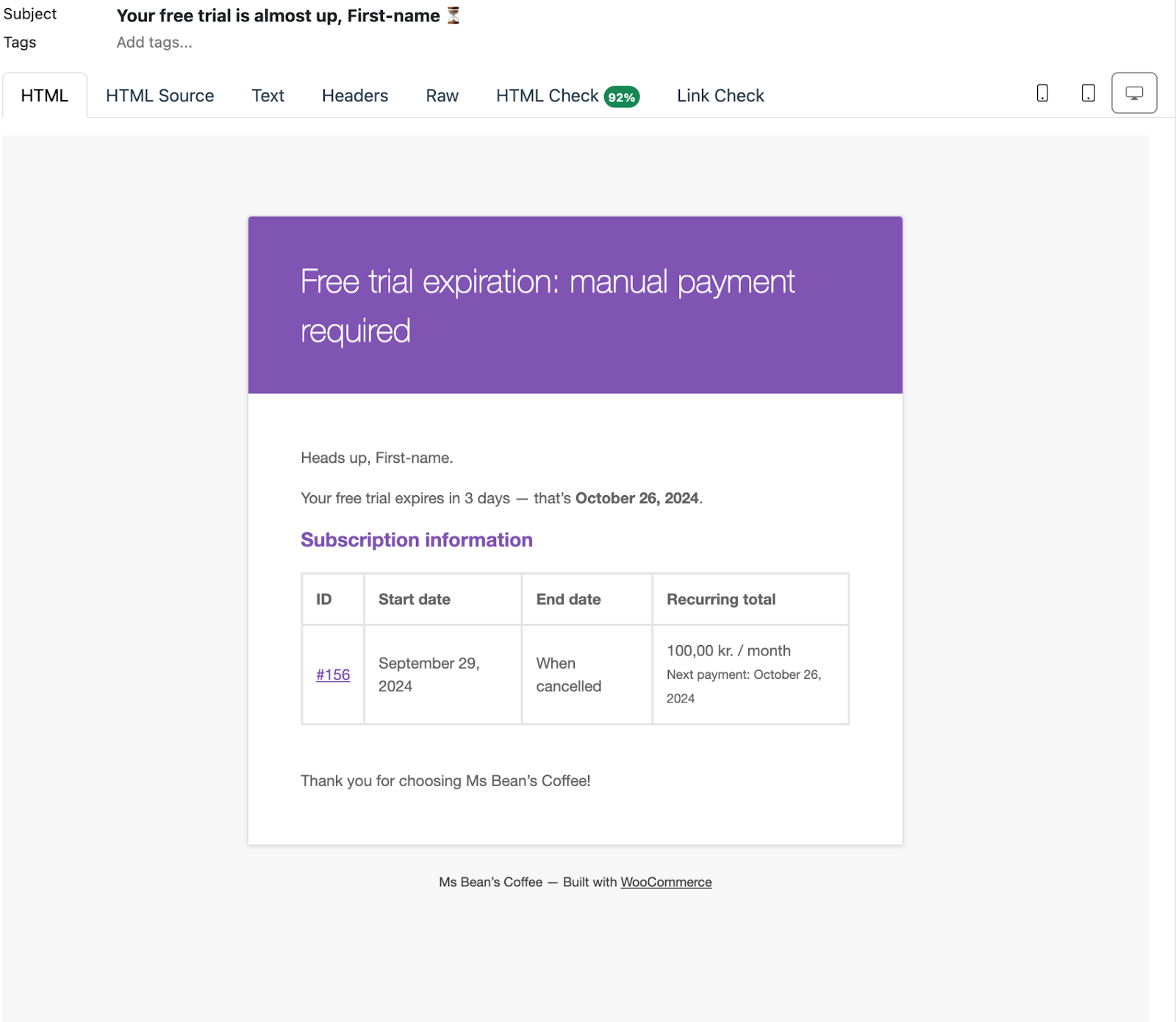Open subscription #156 link
The height and width of the screenshot is (1022, 1176).
point(332,674)
